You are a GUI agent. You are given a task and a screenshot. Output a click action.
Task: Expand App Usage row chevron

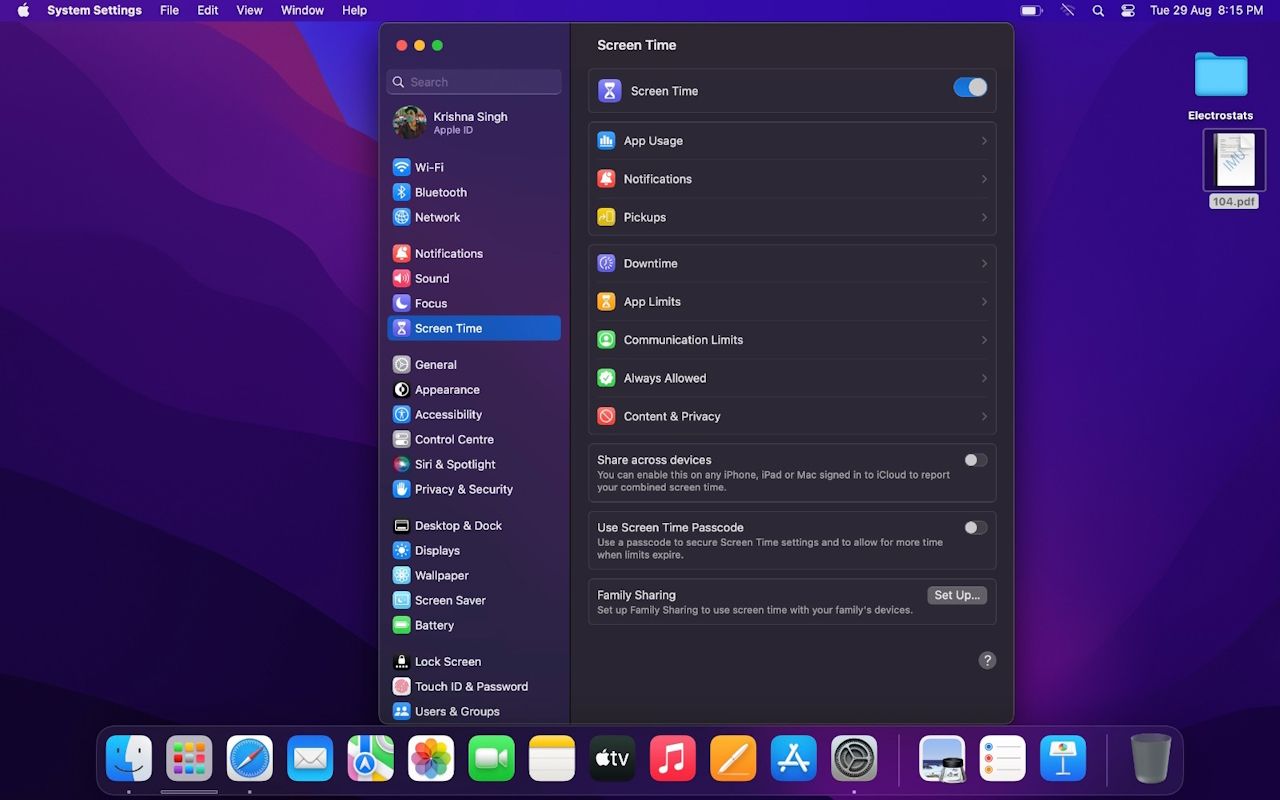[x=983, y=141]
